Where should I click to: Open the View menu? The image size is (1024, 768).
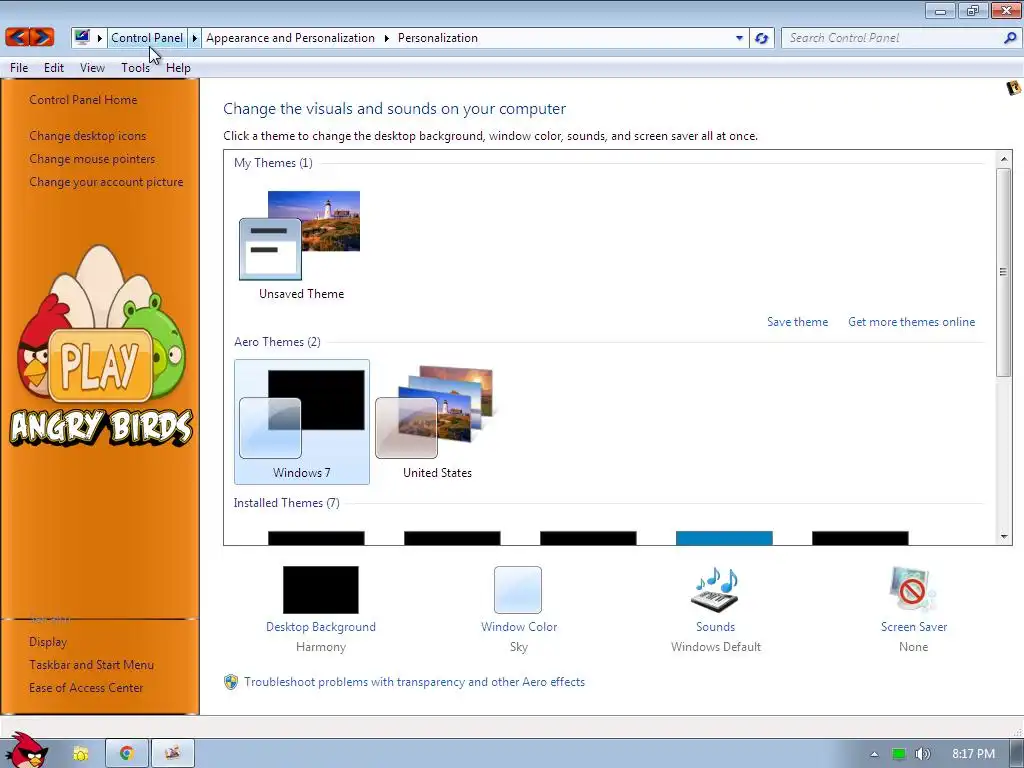coord(92,67)
